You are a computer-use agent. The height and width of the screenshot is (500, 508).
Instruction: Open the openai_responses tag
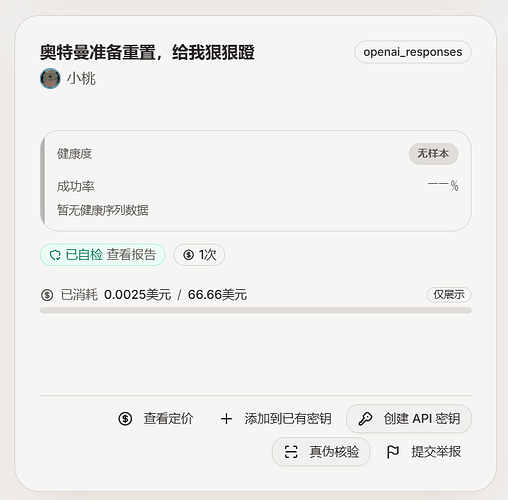point(413,52)
